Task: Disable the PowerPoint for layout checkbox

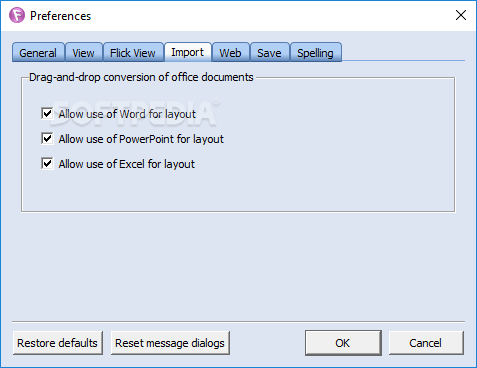Action: click(x=47, y=139)
